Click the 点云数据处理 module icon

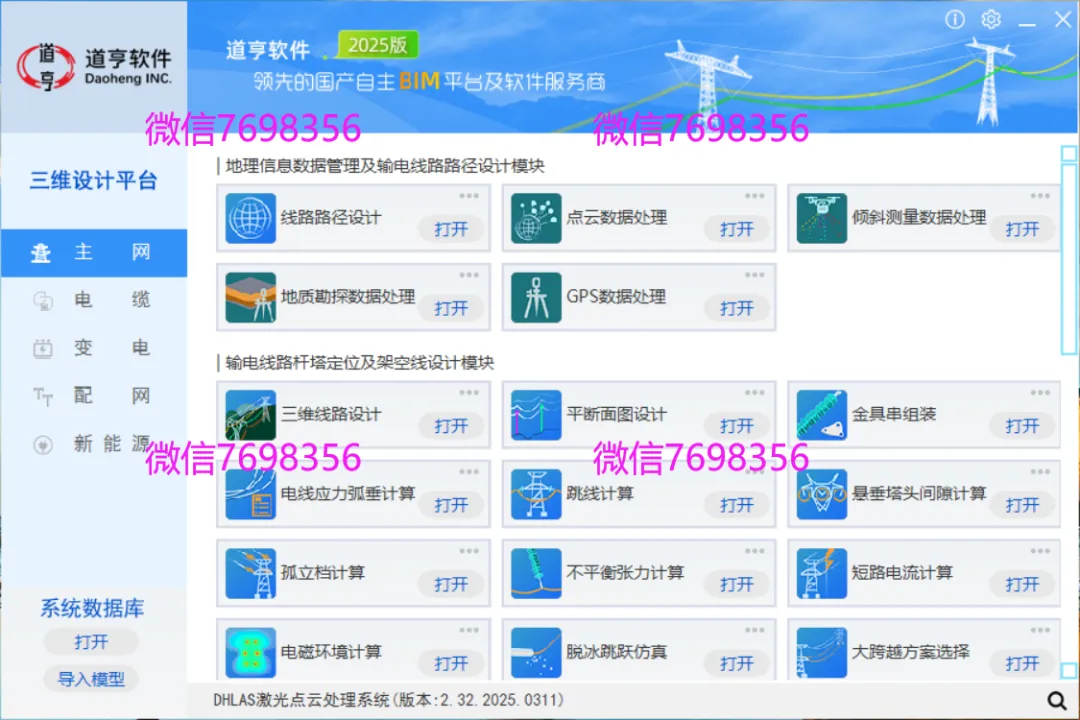click(x=536, y=218)
